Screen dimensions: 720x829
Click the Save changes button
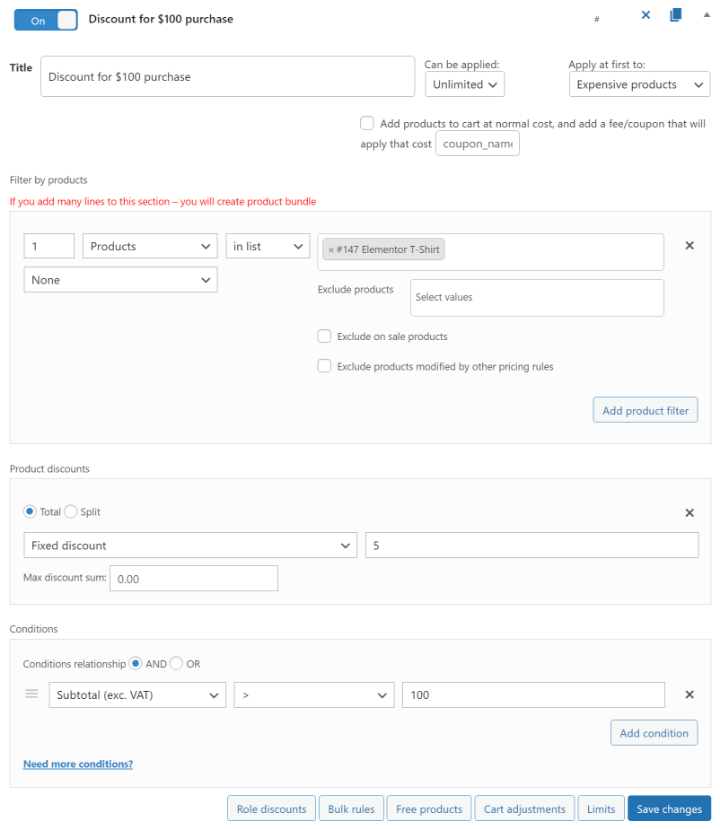[x=669, y=809]
